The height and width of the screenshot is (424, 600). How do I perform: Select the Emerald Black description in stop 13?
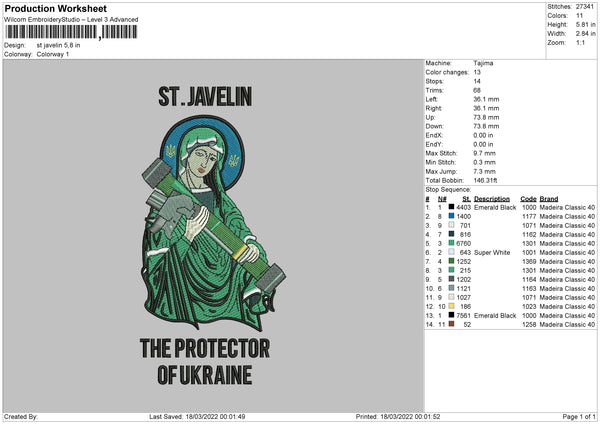click(495, 315)
